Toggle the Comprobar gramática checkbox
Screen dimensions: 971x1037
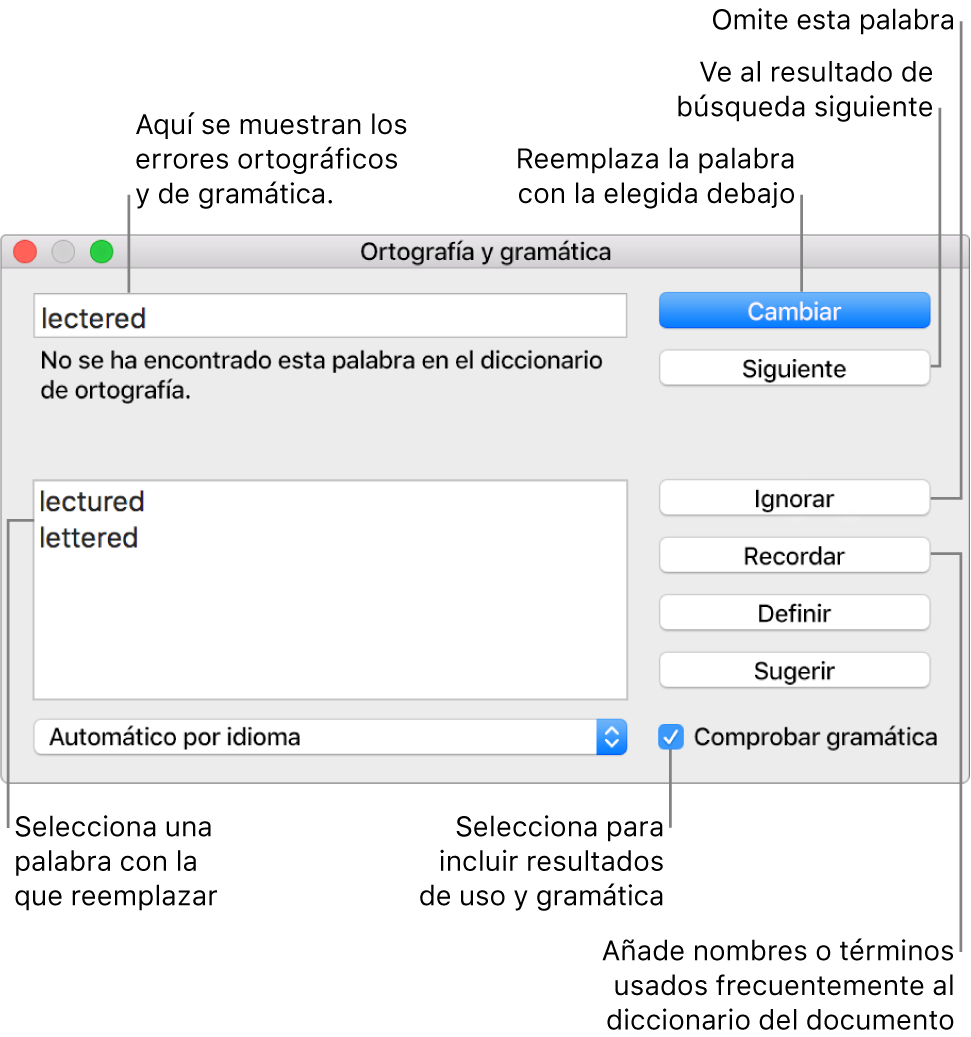(x=671, y=738)
